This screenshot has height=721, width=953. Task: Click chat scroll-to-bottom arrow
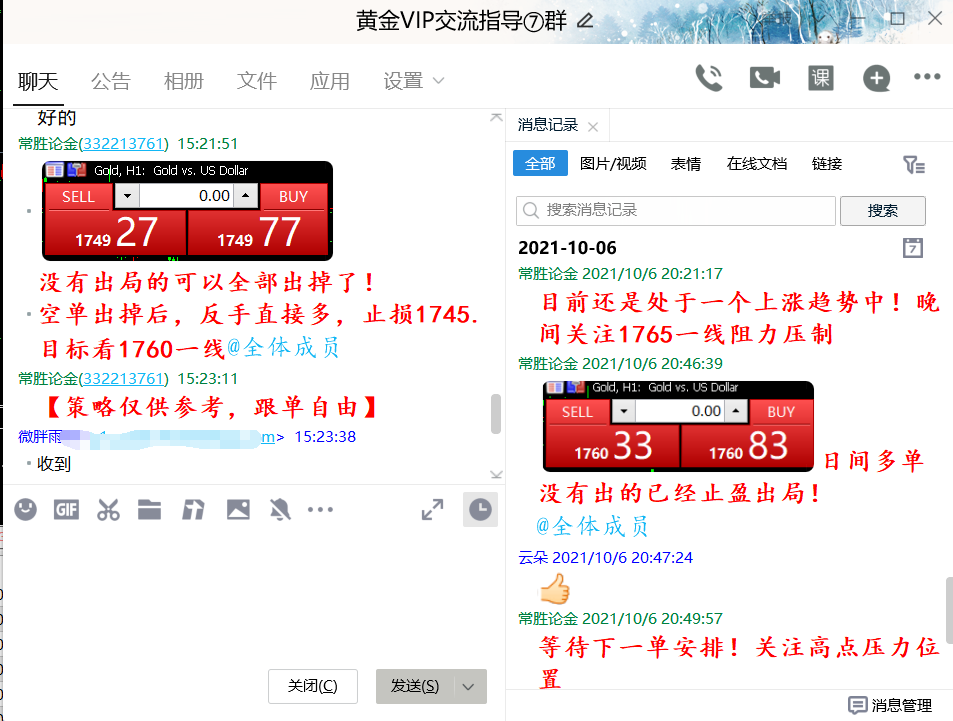(x=496, y=474)
